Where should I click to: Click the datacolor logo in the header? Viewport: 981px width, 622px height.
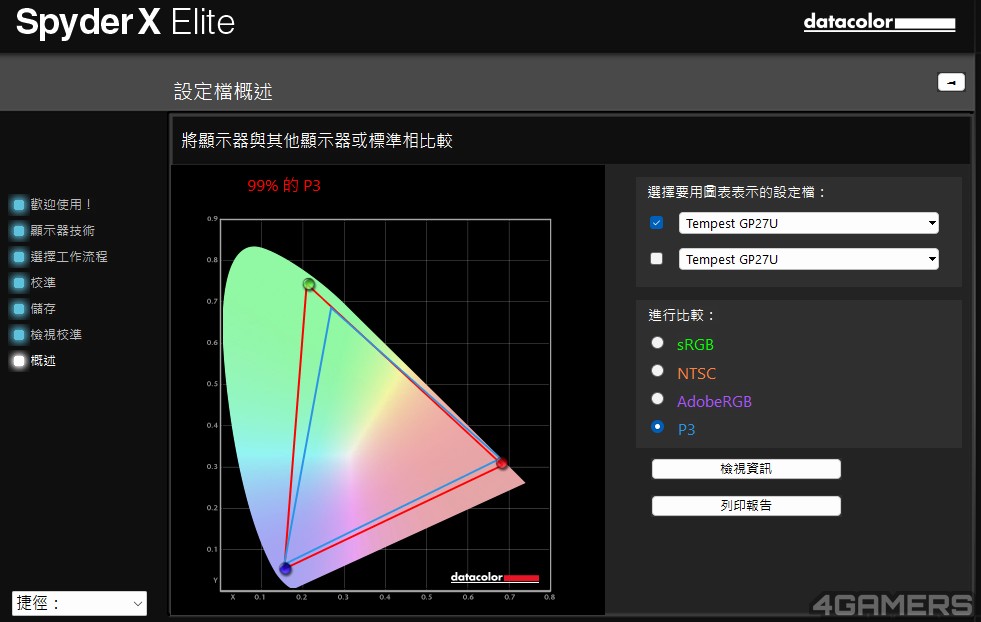click(879, 22)
